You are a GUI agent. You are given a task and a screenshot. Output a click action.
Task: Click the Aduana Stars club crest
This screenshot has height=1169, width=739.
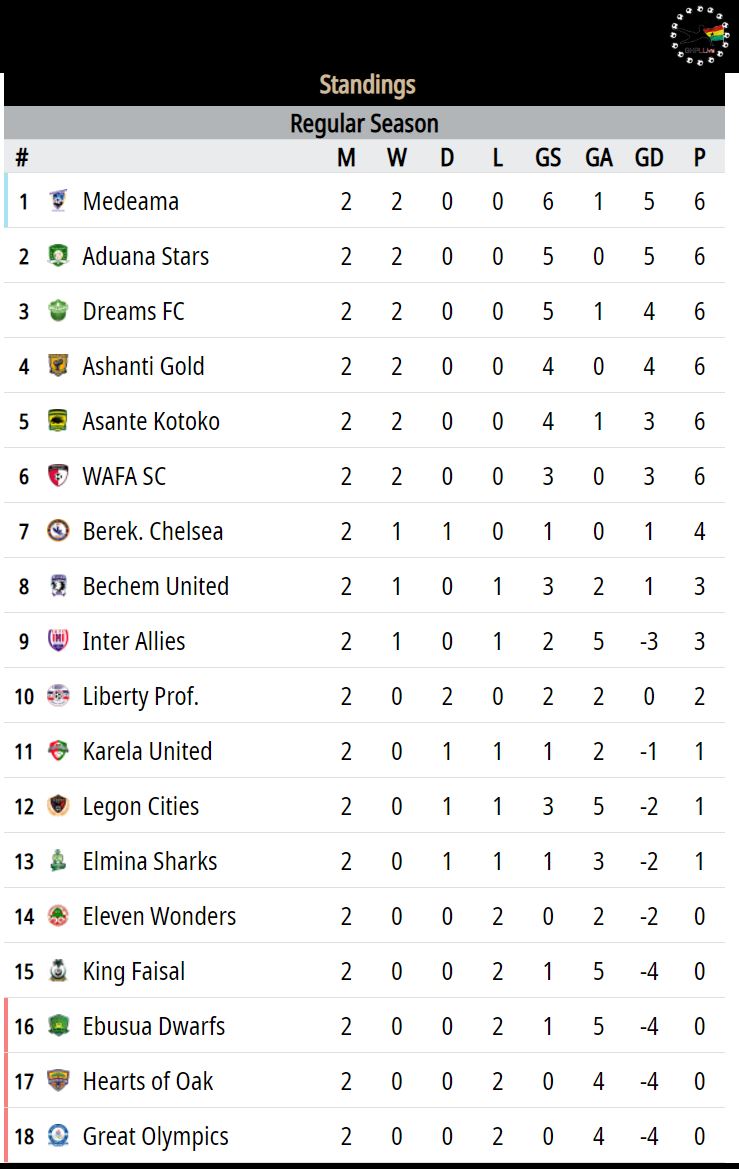[x=58, y=256]
